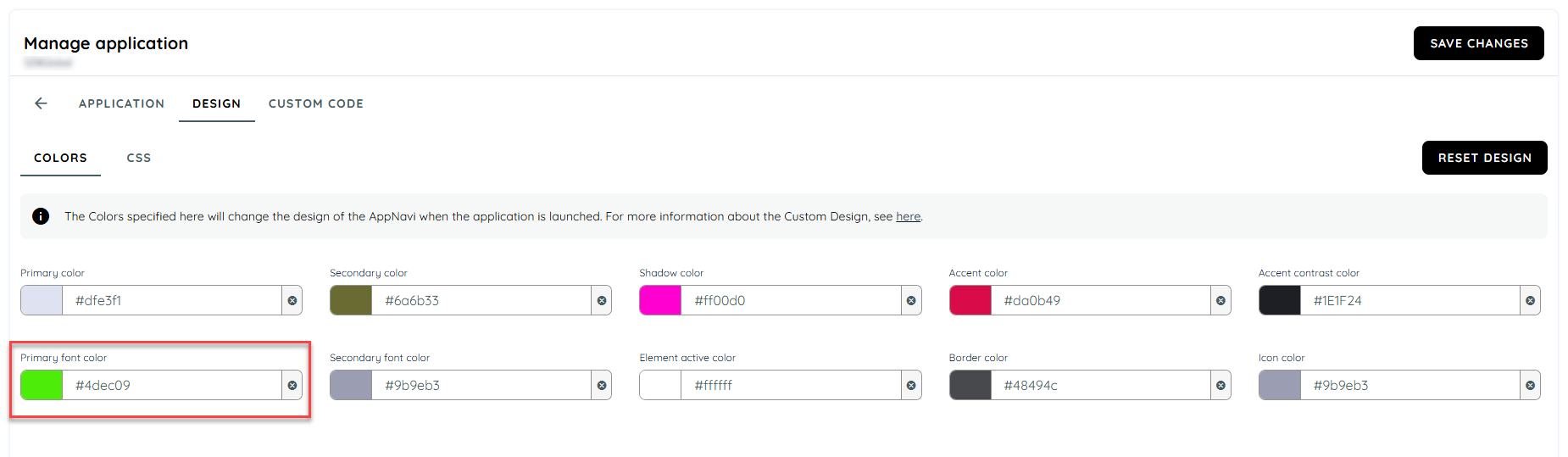The image size is (1568, 457).
Task: Clear the Secondary color field
Action: coord(602,301)
